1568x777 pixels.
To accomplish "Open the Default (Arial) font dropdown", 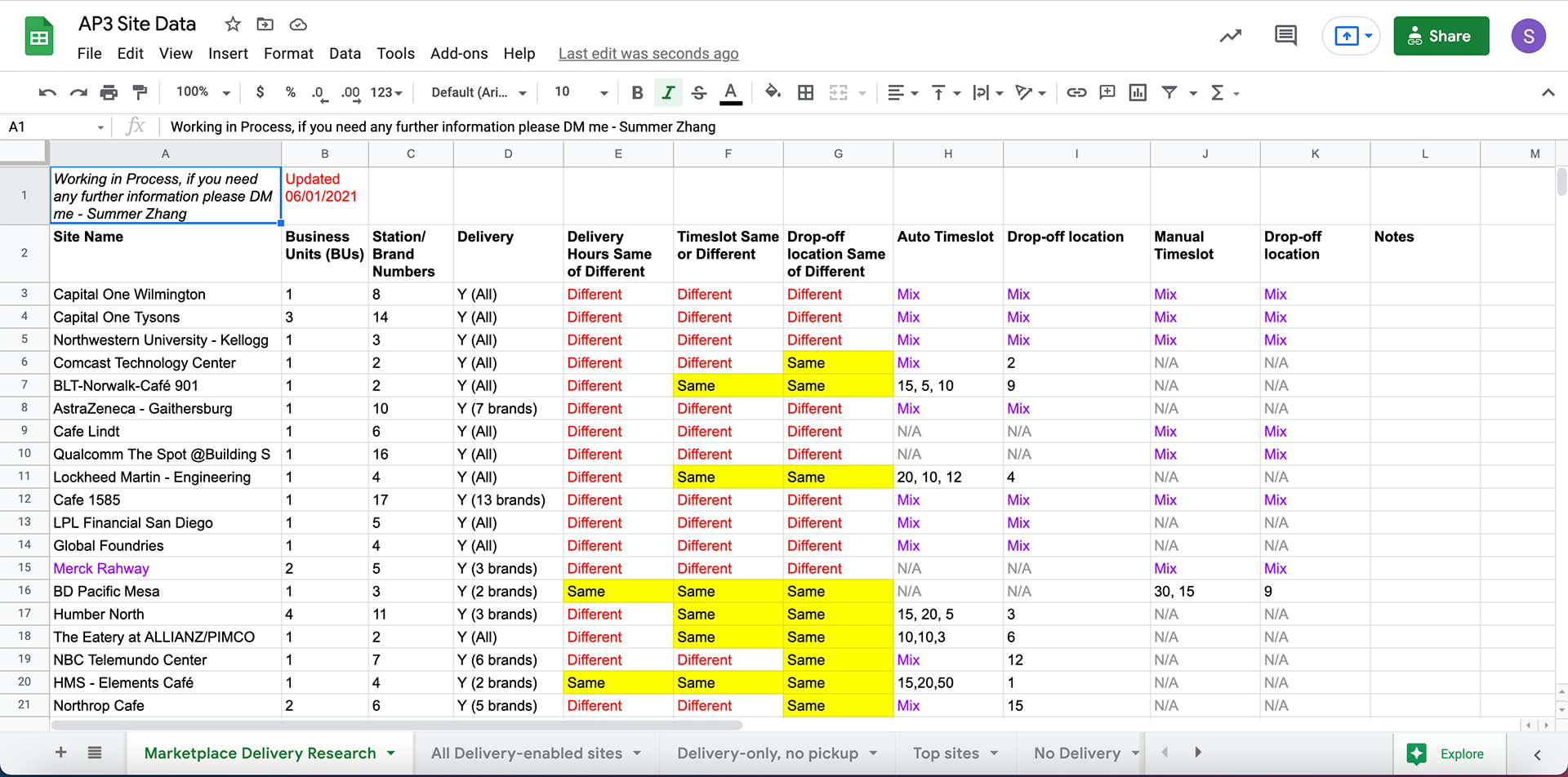I will [479, 93].
